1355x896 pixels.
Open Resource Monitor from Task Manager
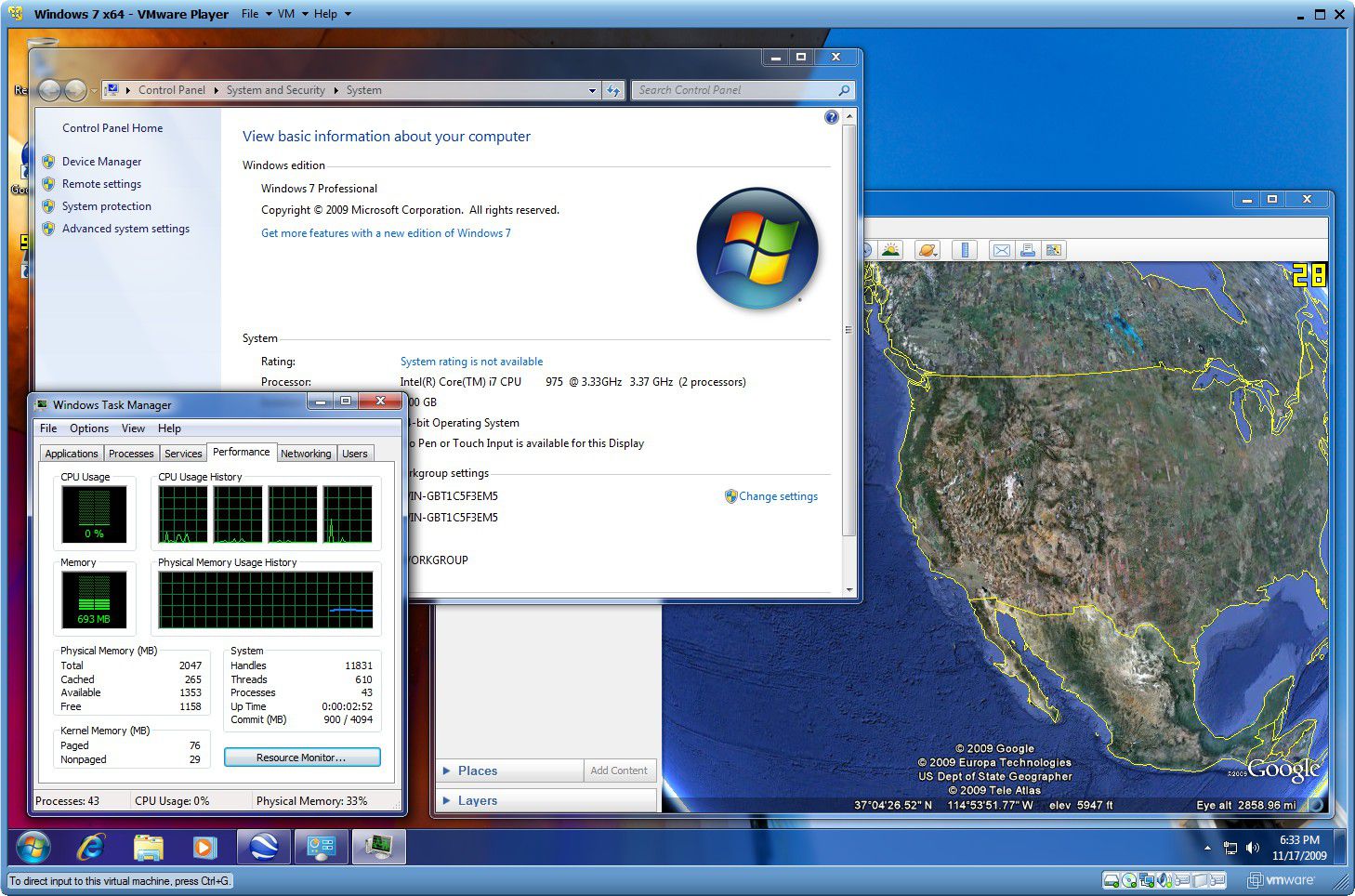[302, 758]
